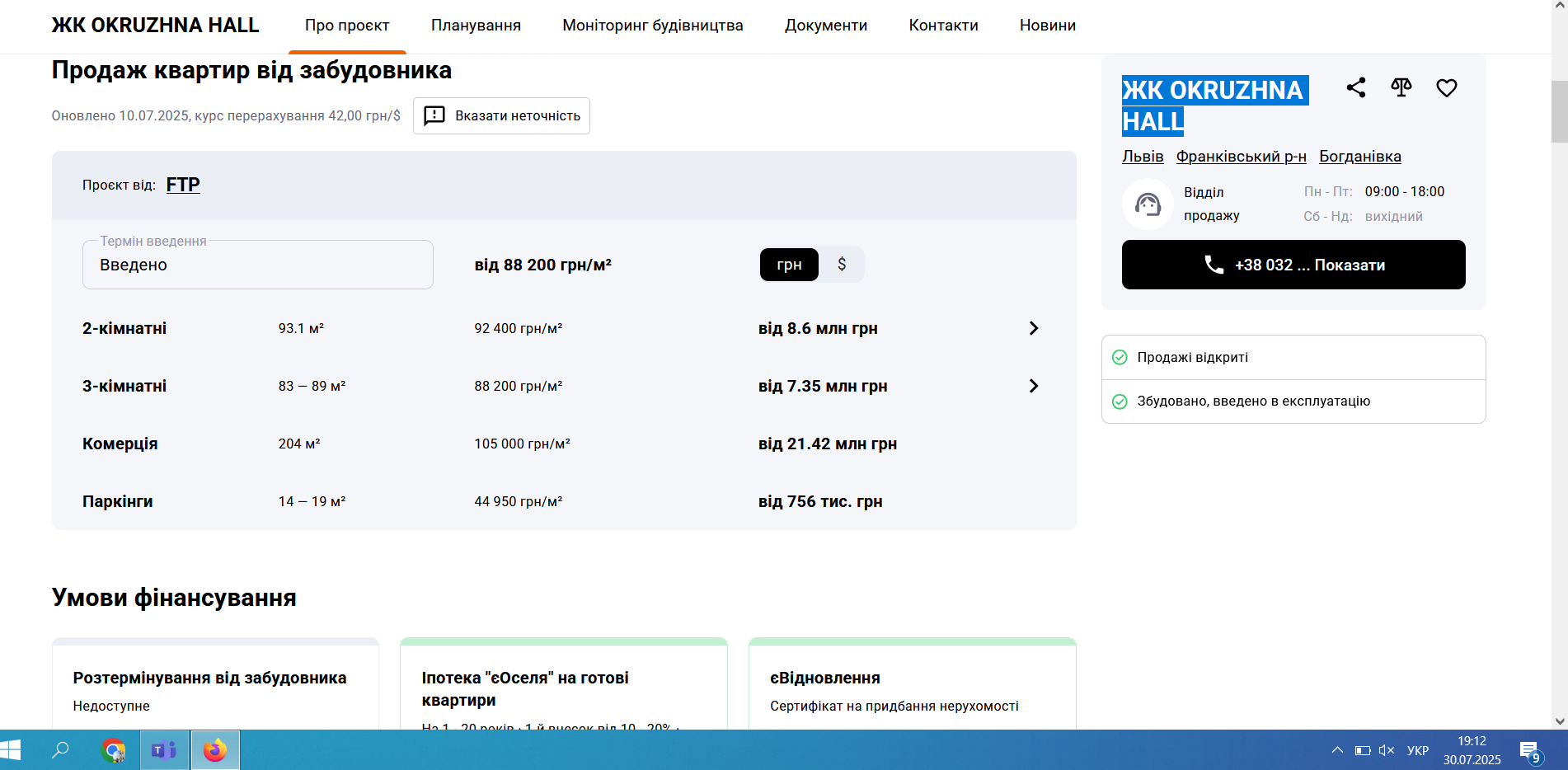Add to favorites with heart icon
Viewport: 1568px width, 770px height.
1447,87
